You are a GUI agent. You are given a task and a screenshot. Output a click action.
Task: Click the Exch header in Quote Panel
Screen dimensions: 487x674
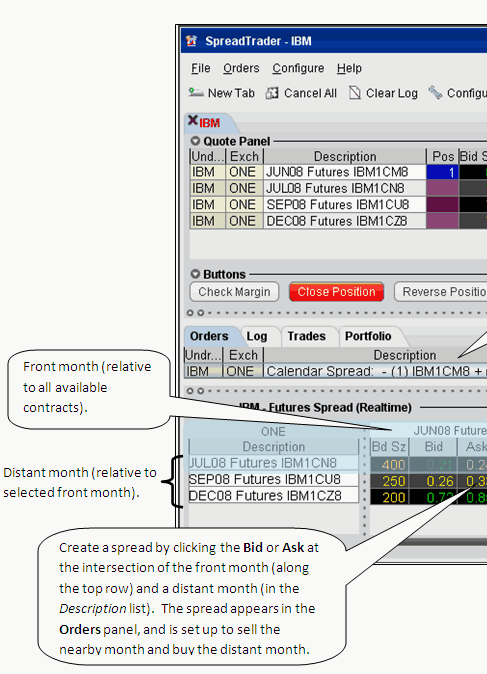pyautogui.click(x=244, y=156)
